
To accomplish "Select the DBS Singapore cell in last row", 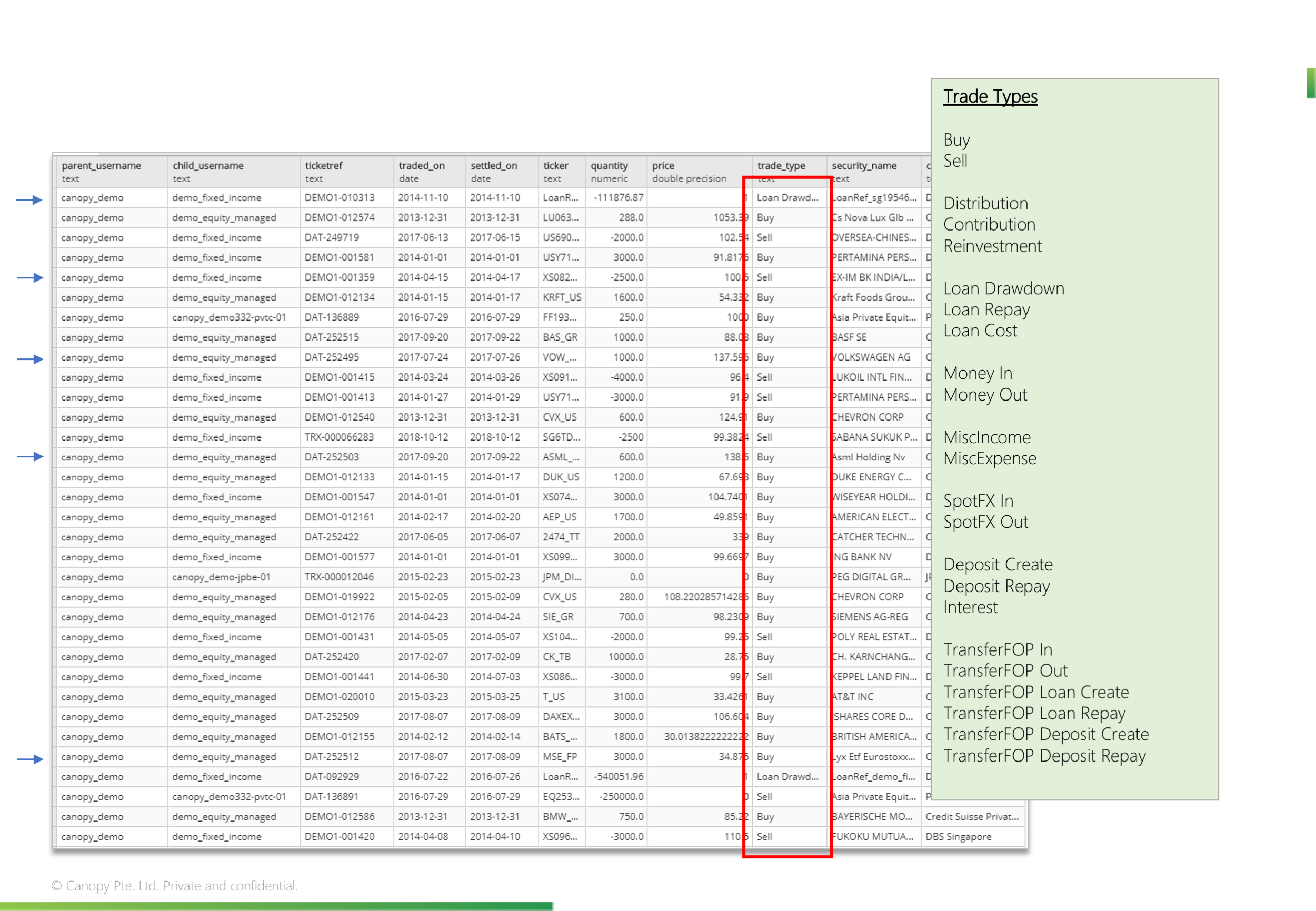I will (958, 837).
